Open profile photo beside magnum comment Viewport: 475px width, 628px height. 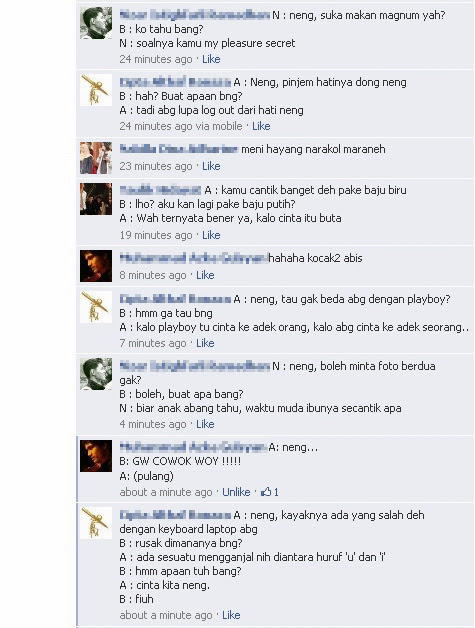[x=96, y=23]
